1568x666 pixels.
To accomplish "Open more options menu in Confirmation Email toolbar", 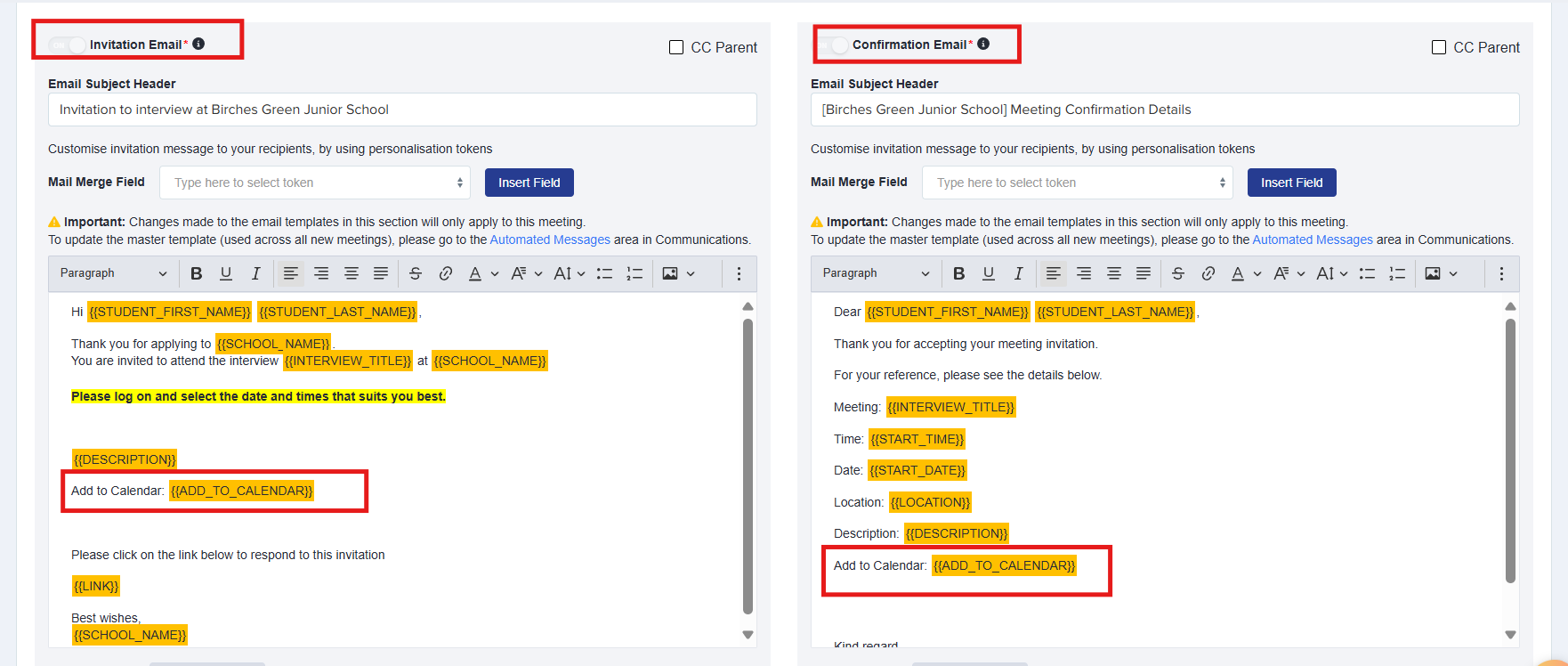I will pyautogui.click(x=1501, y=273).
